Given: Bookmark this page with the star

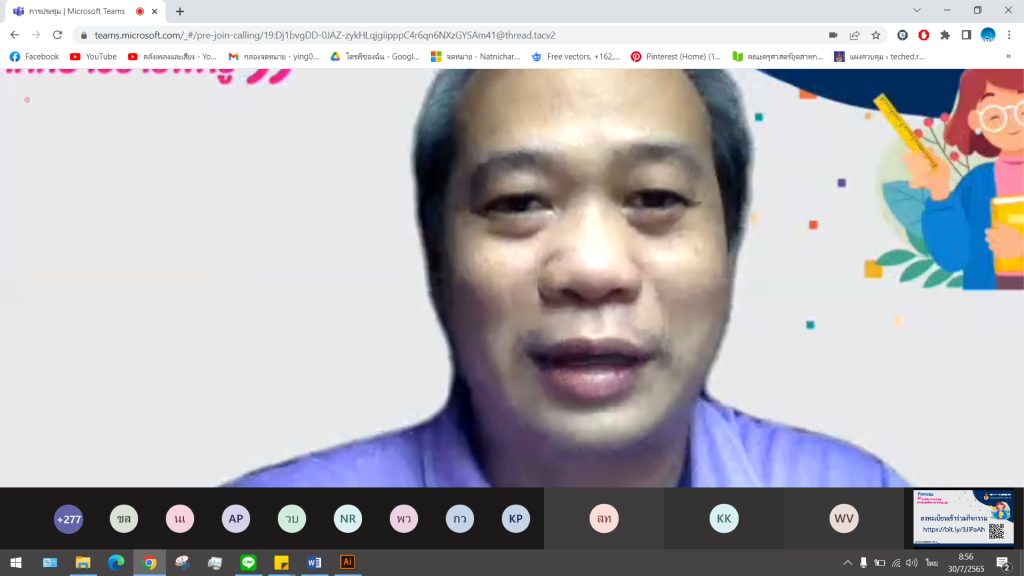Looking at the screenshot, I should (x=876, y=35).
